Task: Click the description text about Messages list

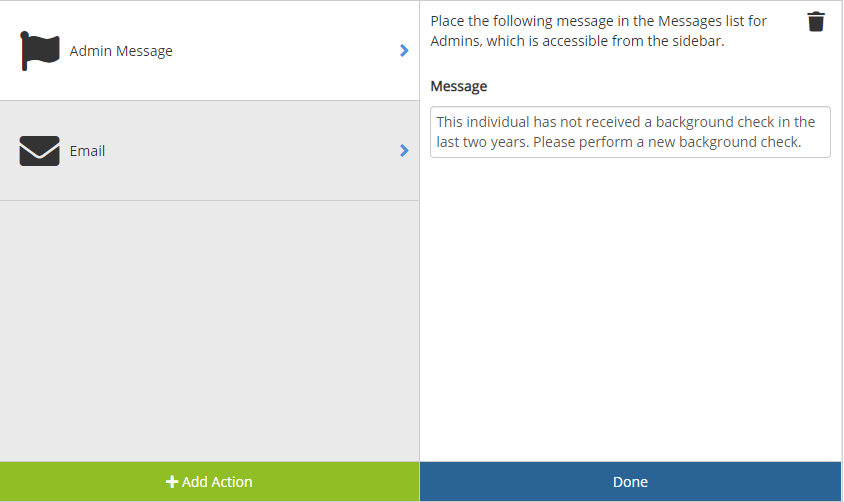Action: [598, 31]
